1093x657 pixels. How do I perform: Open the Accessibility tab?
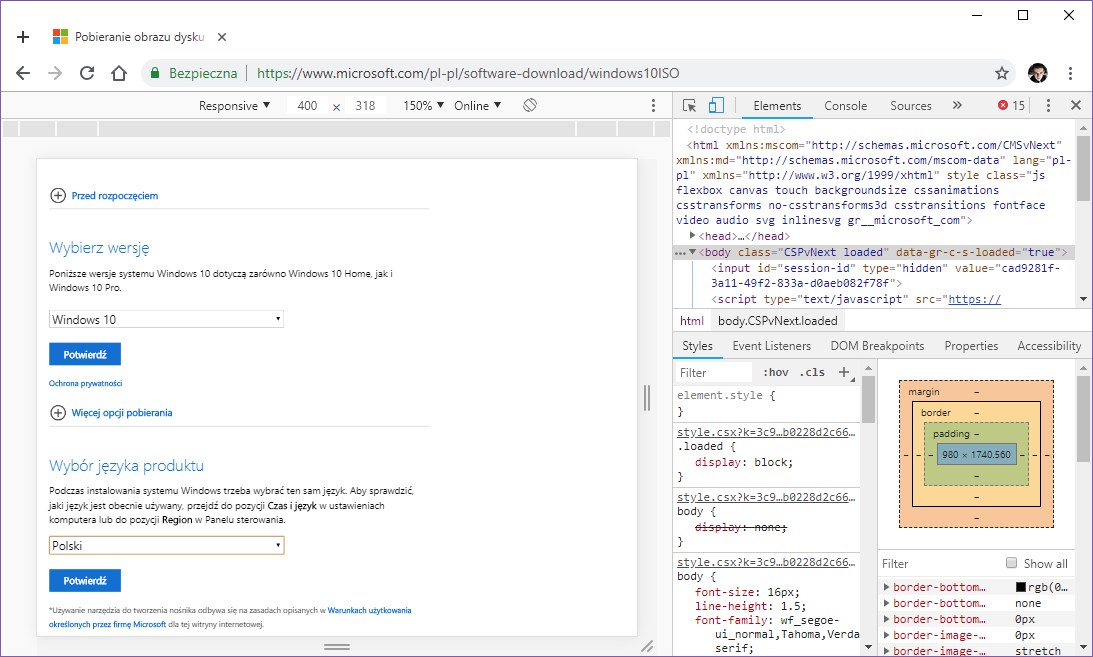pos(1048,346)
